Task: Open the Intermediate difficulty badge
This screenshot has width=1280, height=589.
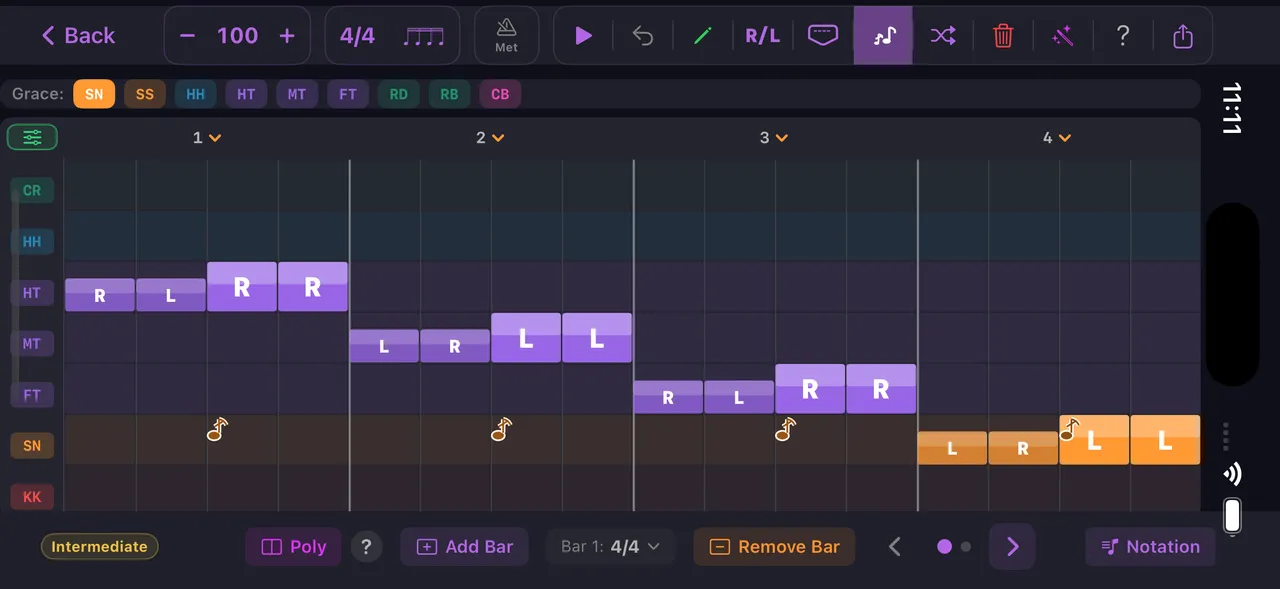Action: pos(100,547)
